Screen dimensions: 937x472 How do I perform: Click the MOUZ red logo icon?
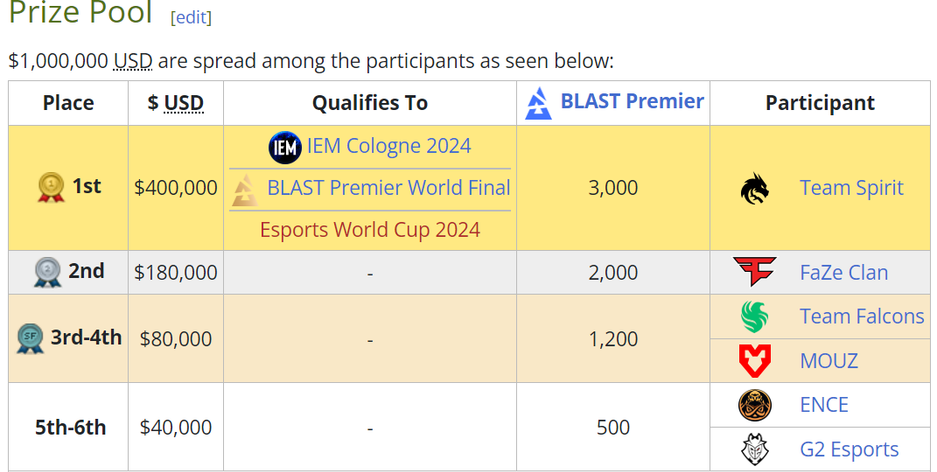(755, 360)
